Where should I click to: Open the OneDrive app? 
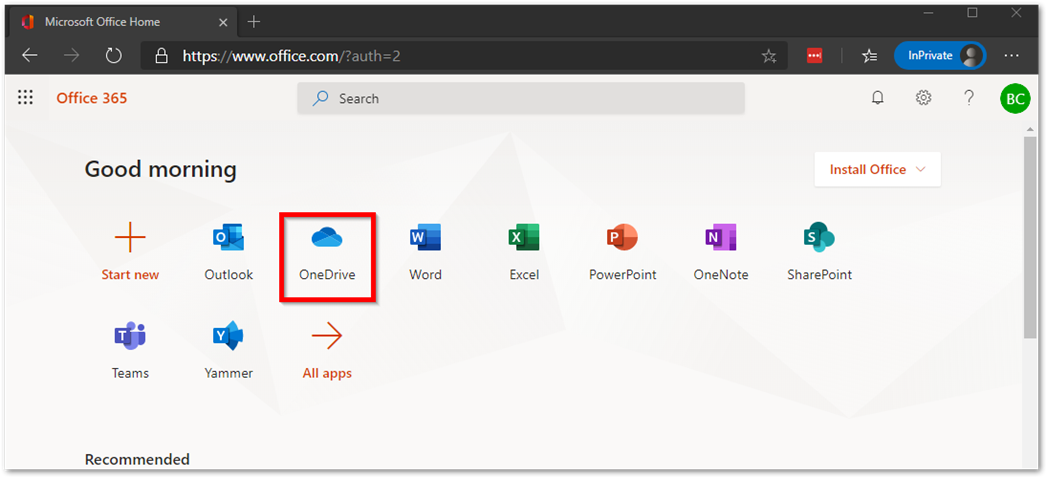click(x=327, y=252)
